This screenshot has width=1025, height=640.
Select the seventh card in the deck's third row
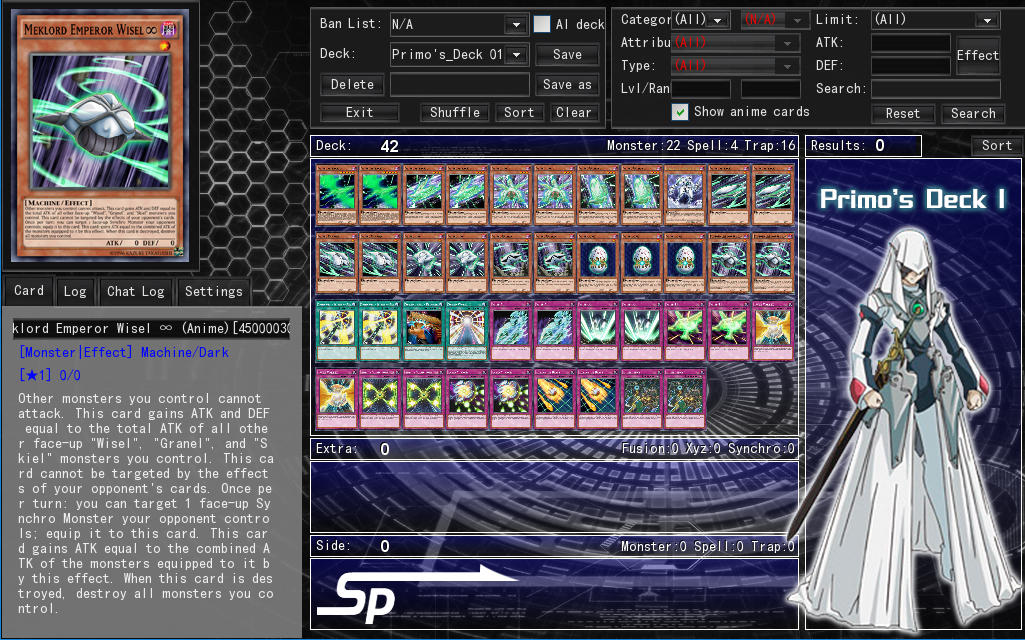coord(598,330)
